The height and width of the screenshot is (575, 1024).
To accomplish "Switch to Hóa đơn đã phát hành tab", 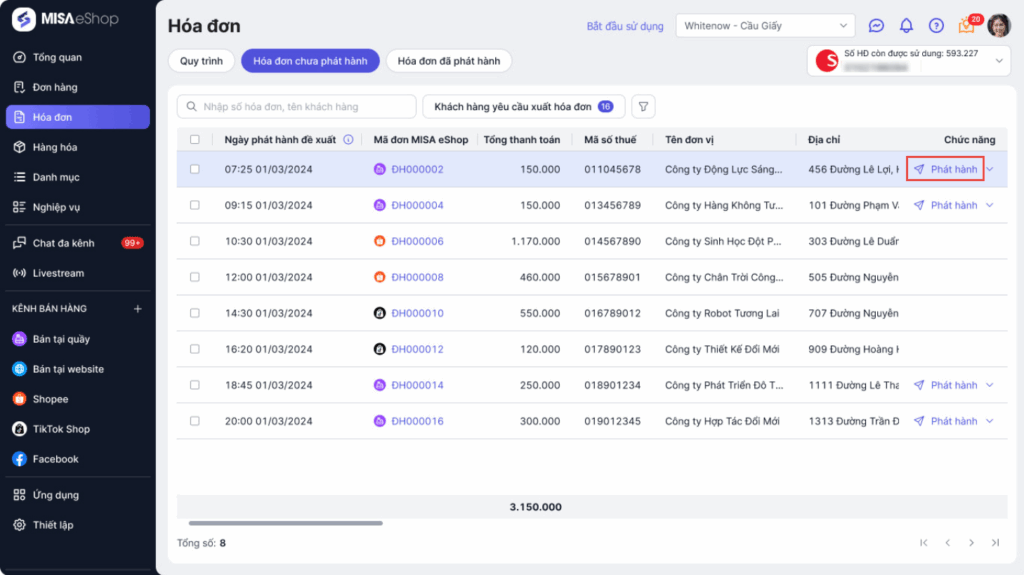I will pyautogui.click(x=449, y=61).
